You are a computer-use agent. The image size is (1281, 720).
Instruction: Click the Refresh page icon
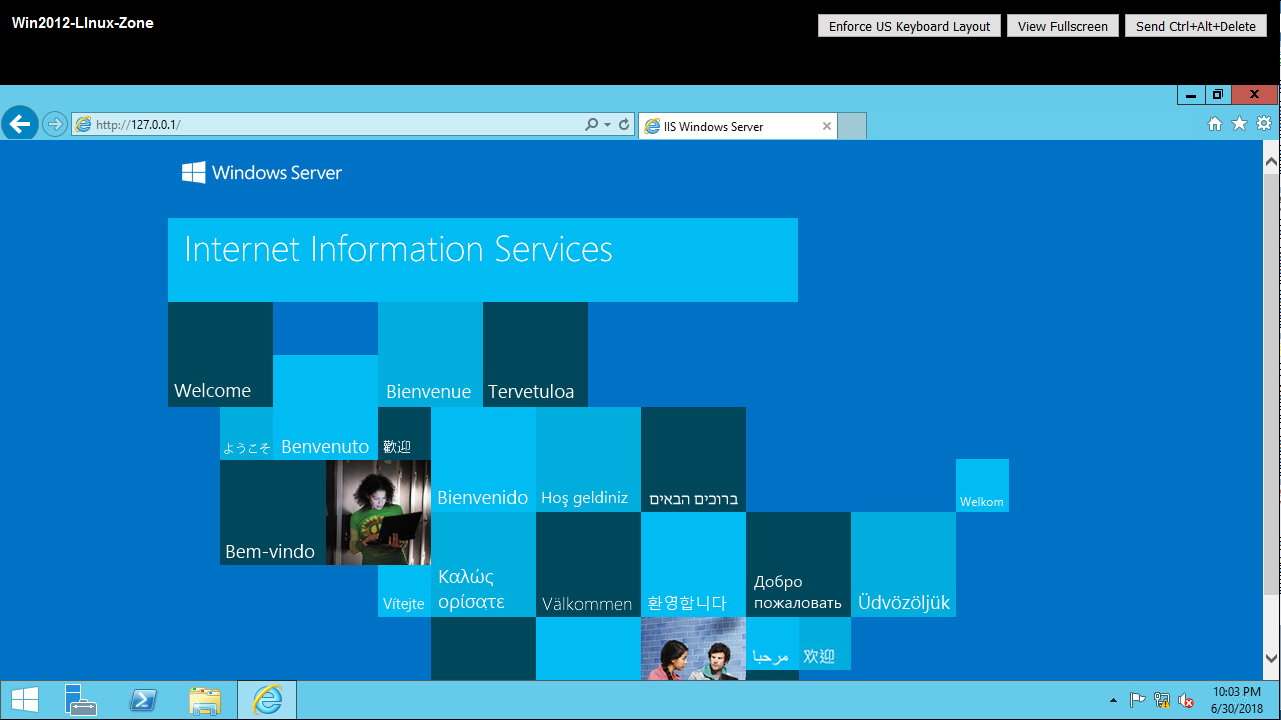624,125
